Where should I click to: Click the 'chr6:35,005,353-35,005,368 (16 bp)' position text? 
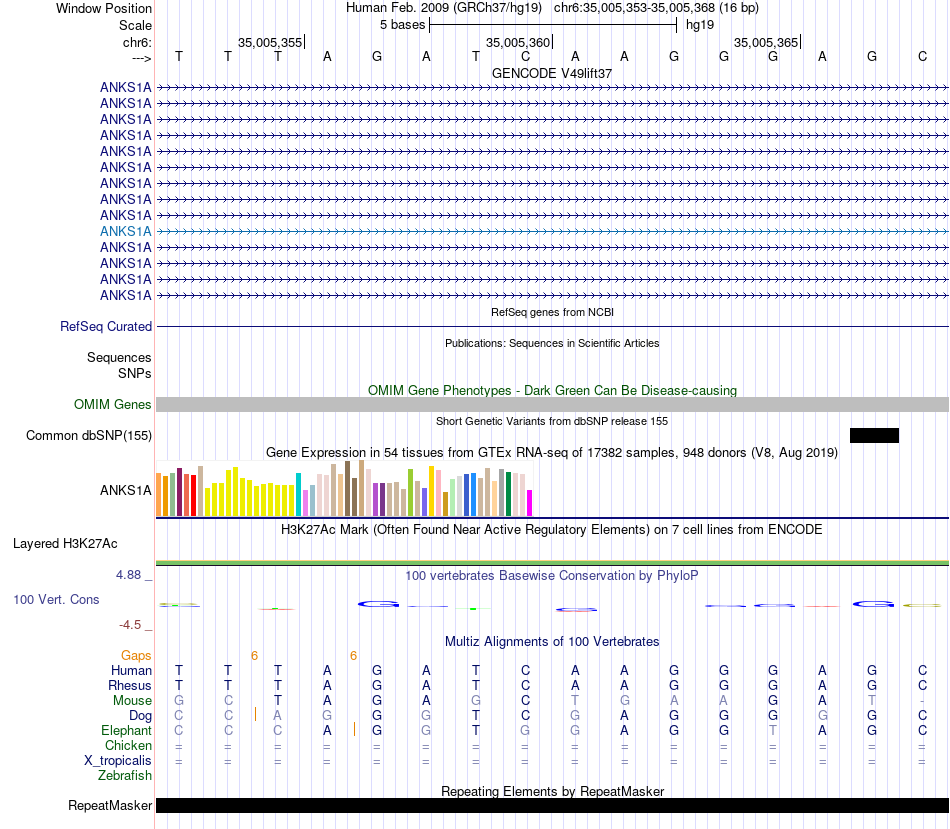tap(656, 8)
